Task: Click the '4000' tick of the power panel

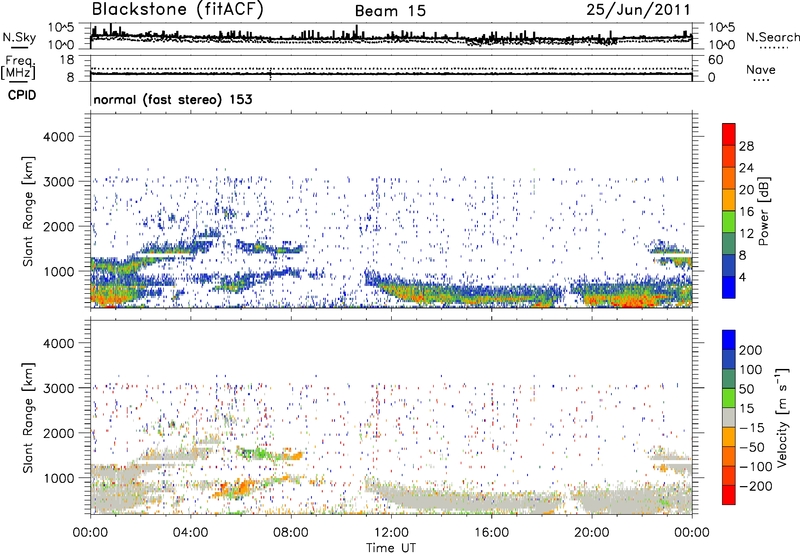Action: click(x=59, y=137)
